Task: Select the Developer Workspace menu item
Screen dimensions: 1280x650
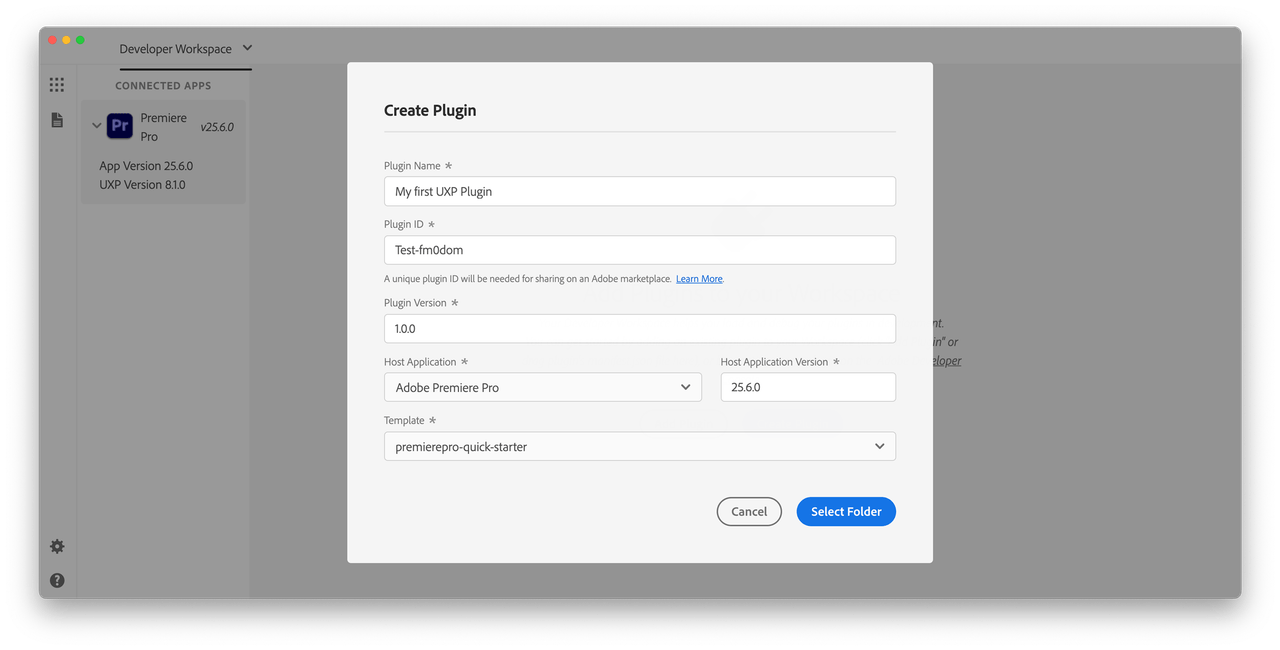Action: (176, 47)
